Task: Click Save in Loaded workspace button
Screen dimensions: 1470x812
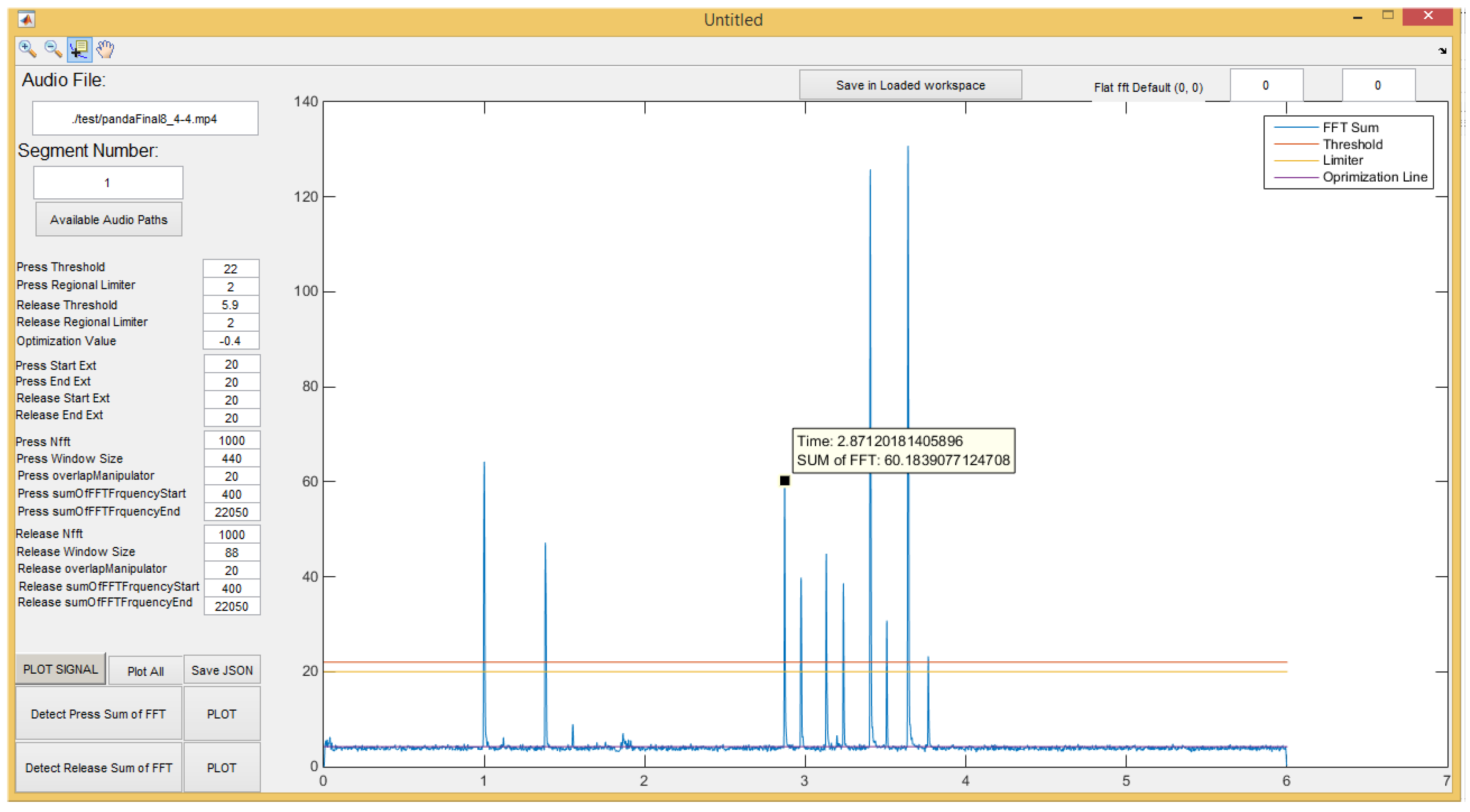Action: pyautogui.click(x=910, y=85)
